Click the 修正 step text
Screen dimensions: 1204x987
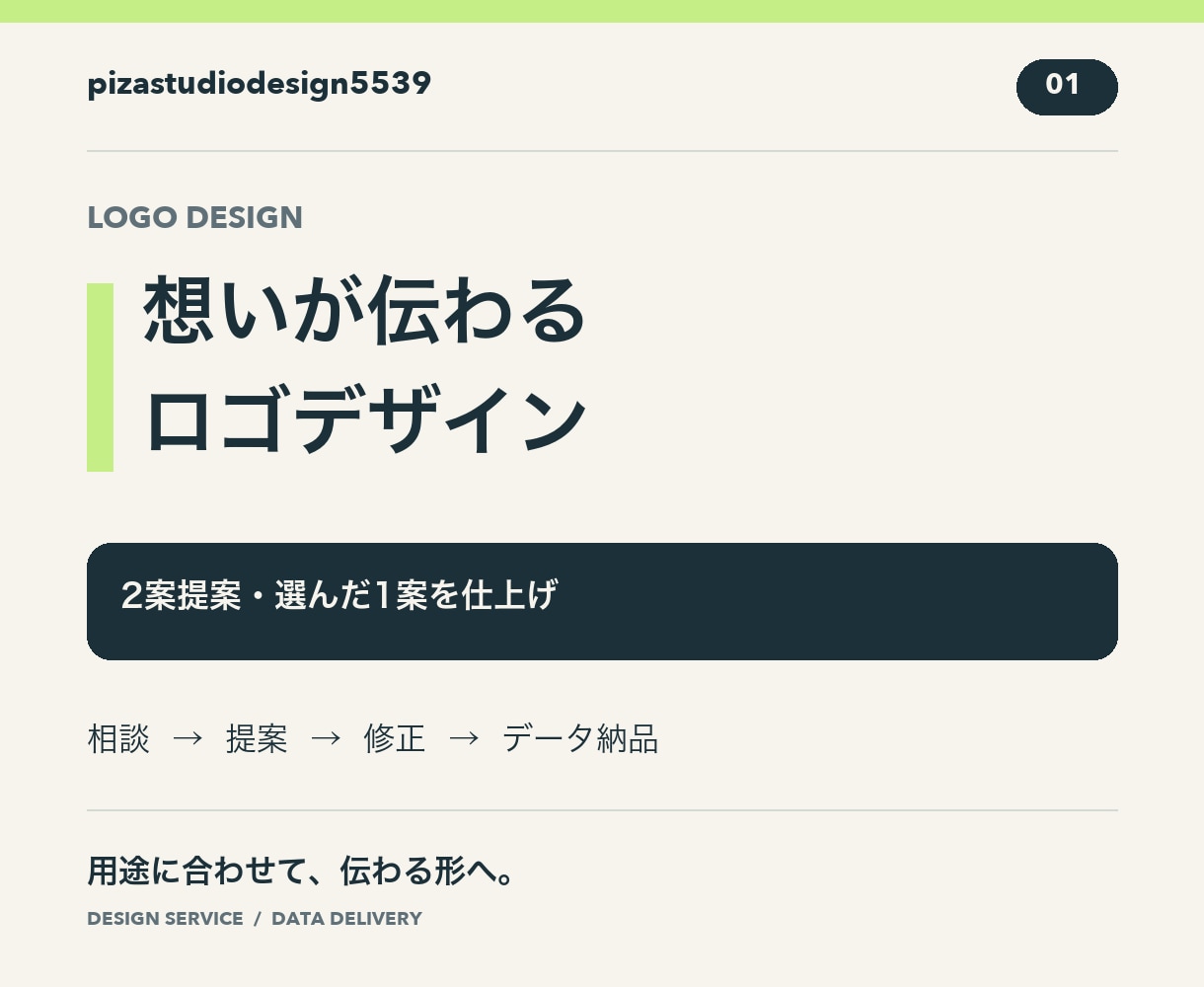395,738
